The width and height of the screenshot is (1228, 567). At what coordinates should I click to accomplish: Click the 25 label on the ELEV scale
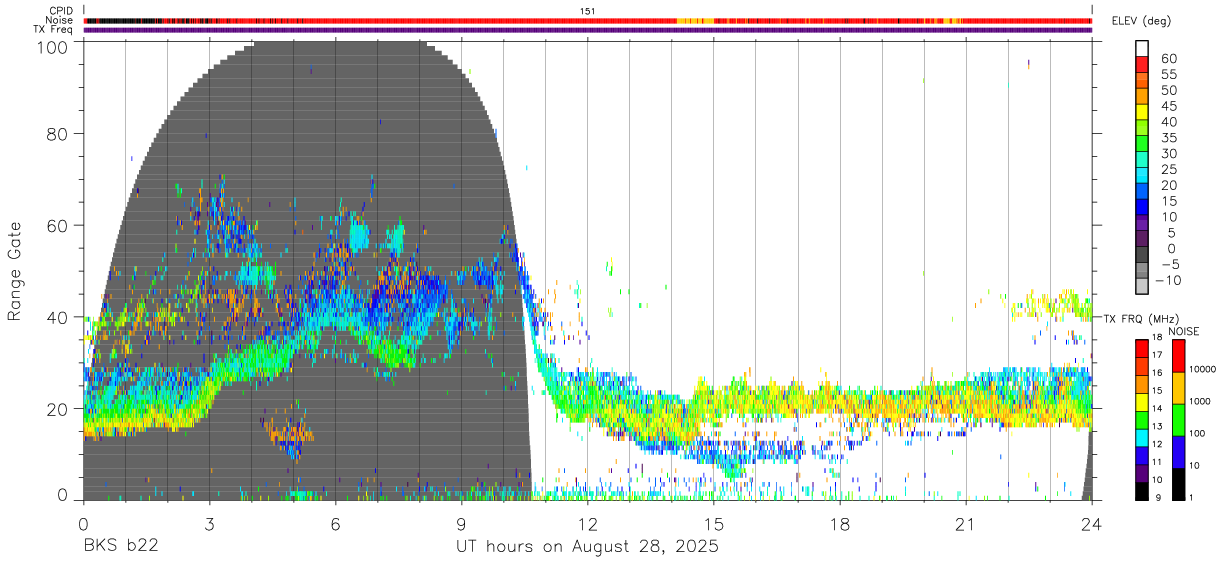tap(1167, 169)
